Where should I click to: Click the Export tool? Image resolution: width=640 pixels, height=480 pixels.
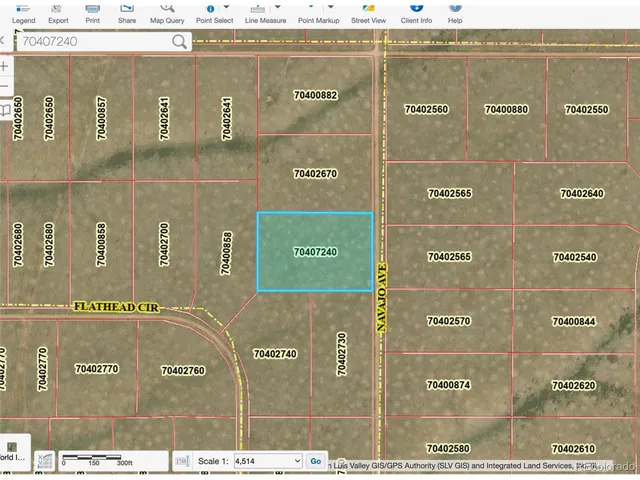[x=58, y=15]
